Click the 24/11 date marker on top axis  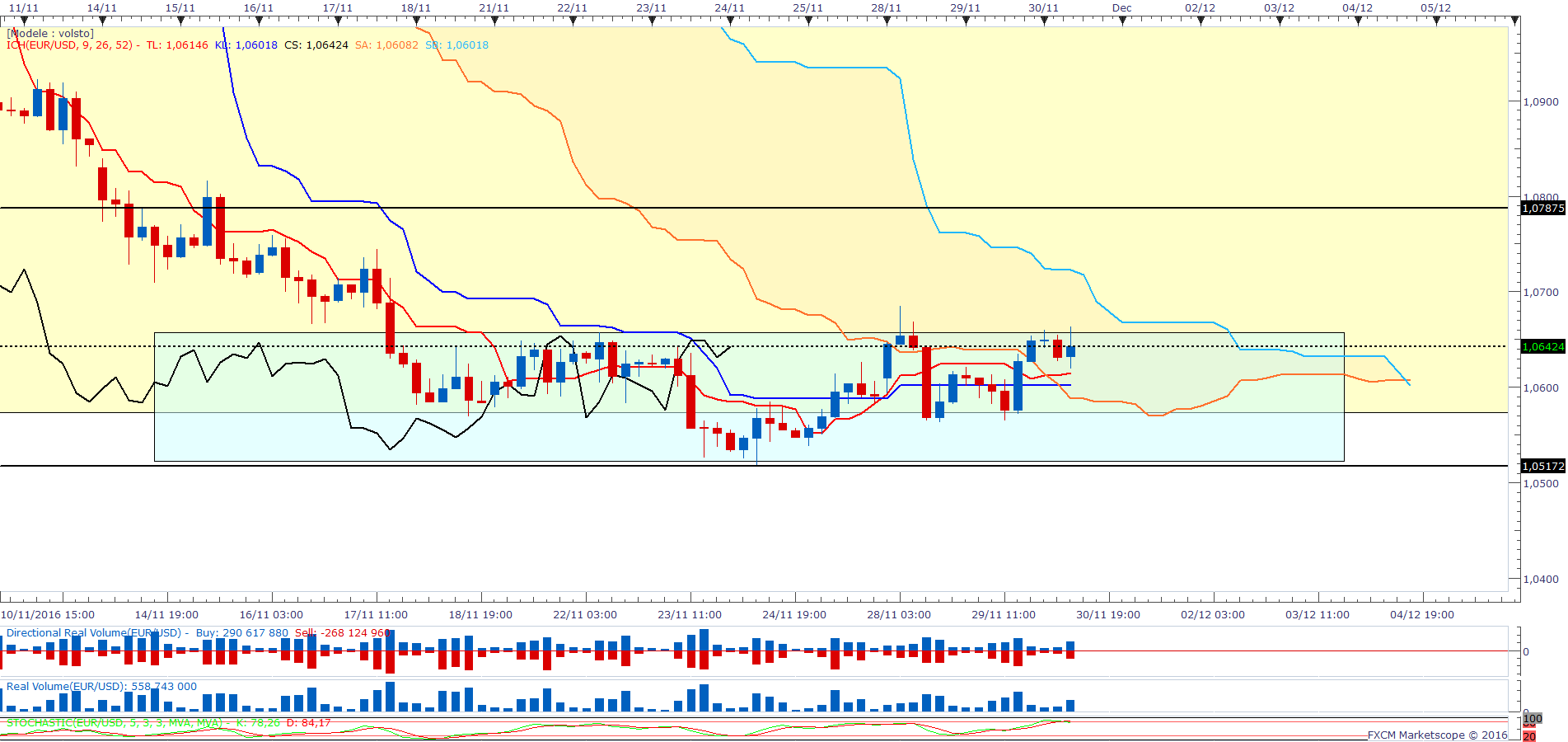point(729,8)
